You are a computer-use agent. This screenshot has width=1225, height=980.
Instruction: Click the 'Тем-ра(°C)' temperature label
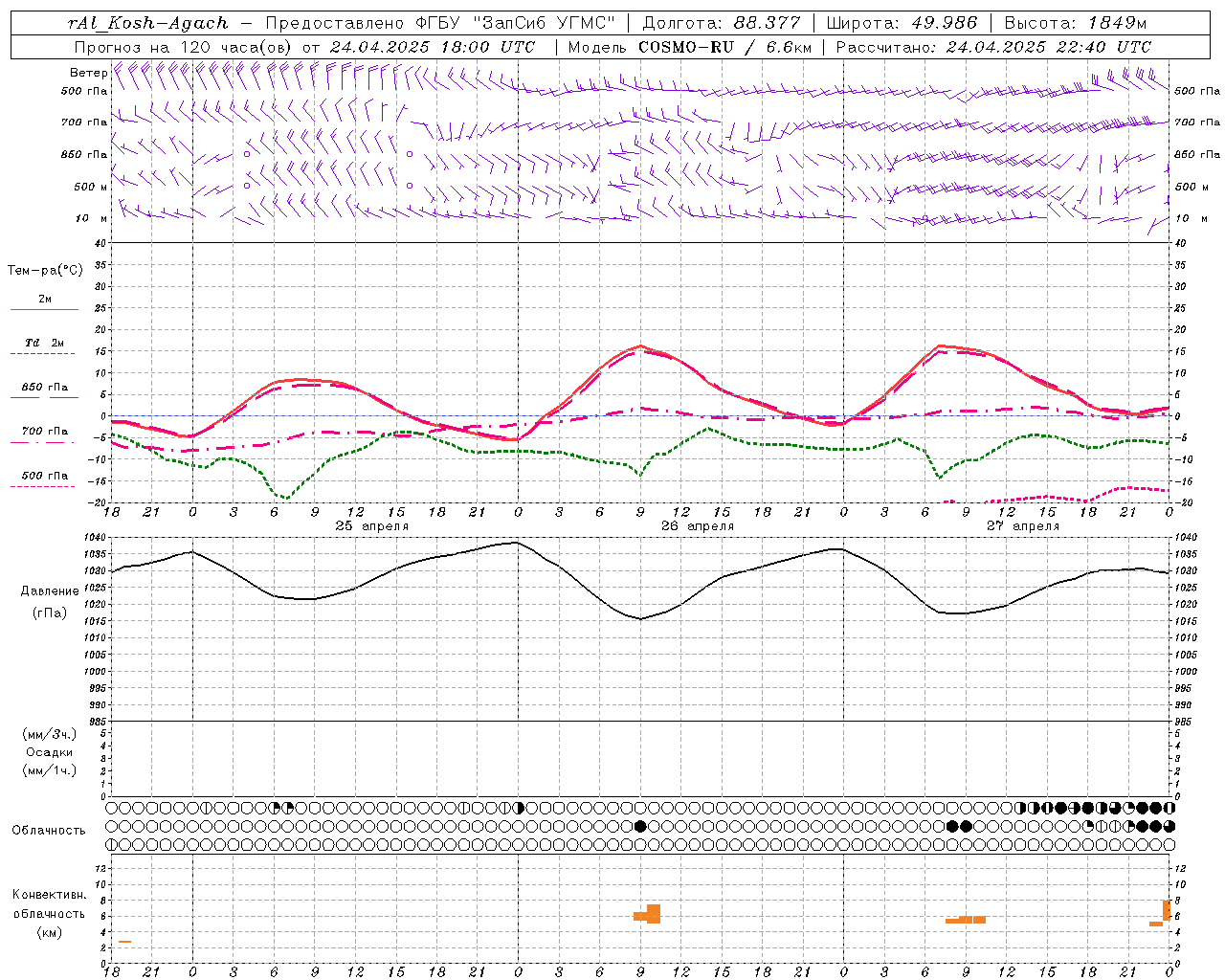(x=45, y=271)
